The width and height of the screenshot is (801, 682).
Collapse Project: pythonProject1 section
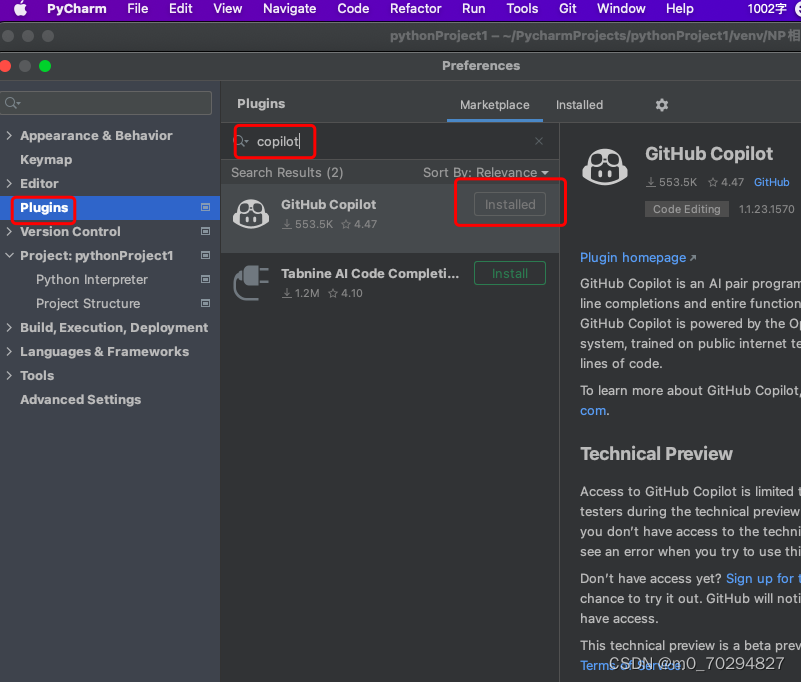(x=9, y=255)
